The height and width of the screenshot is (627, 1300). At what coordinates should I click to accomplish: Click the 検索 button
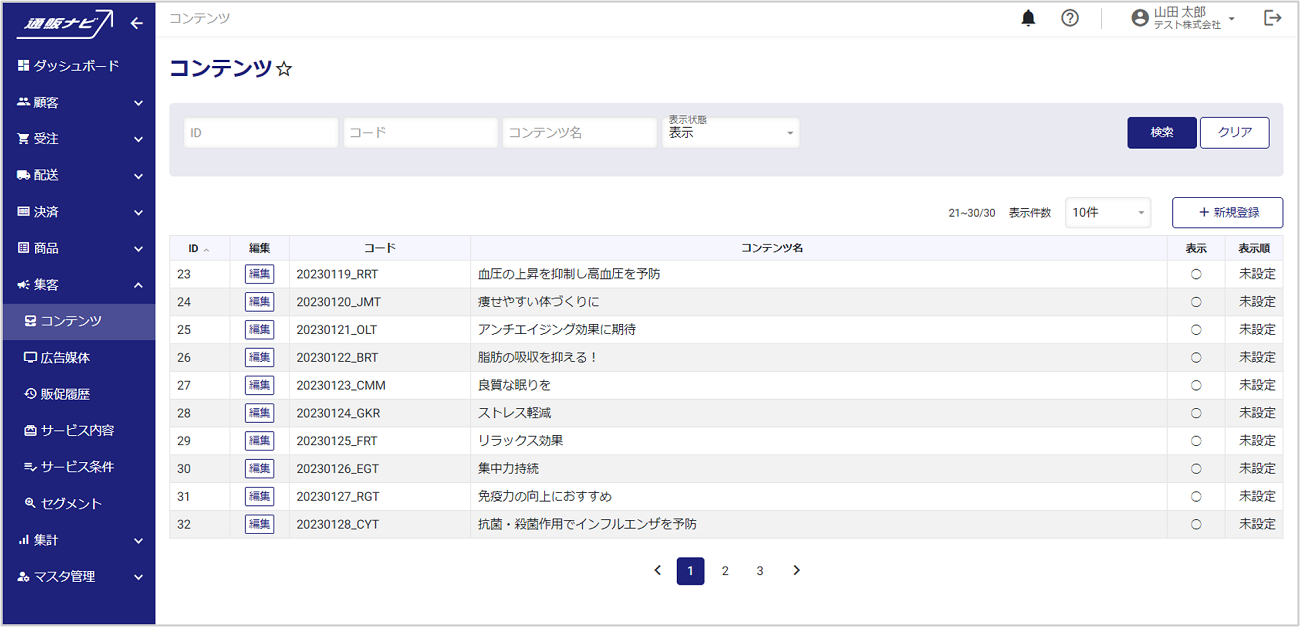pyautogui.click(x=1161, y=132)
